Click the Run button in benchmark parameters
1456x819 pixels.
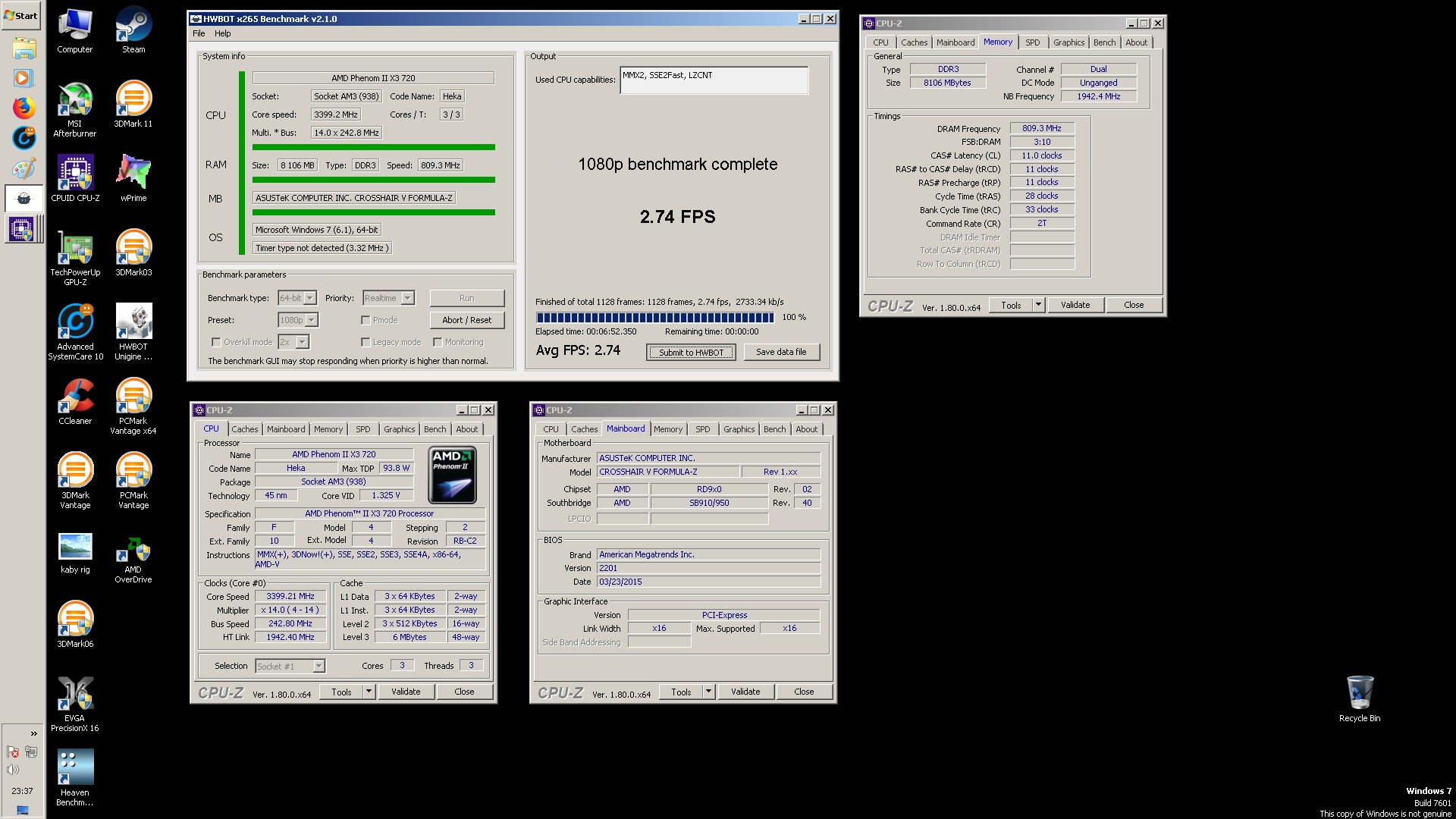(x=466, y=298)
